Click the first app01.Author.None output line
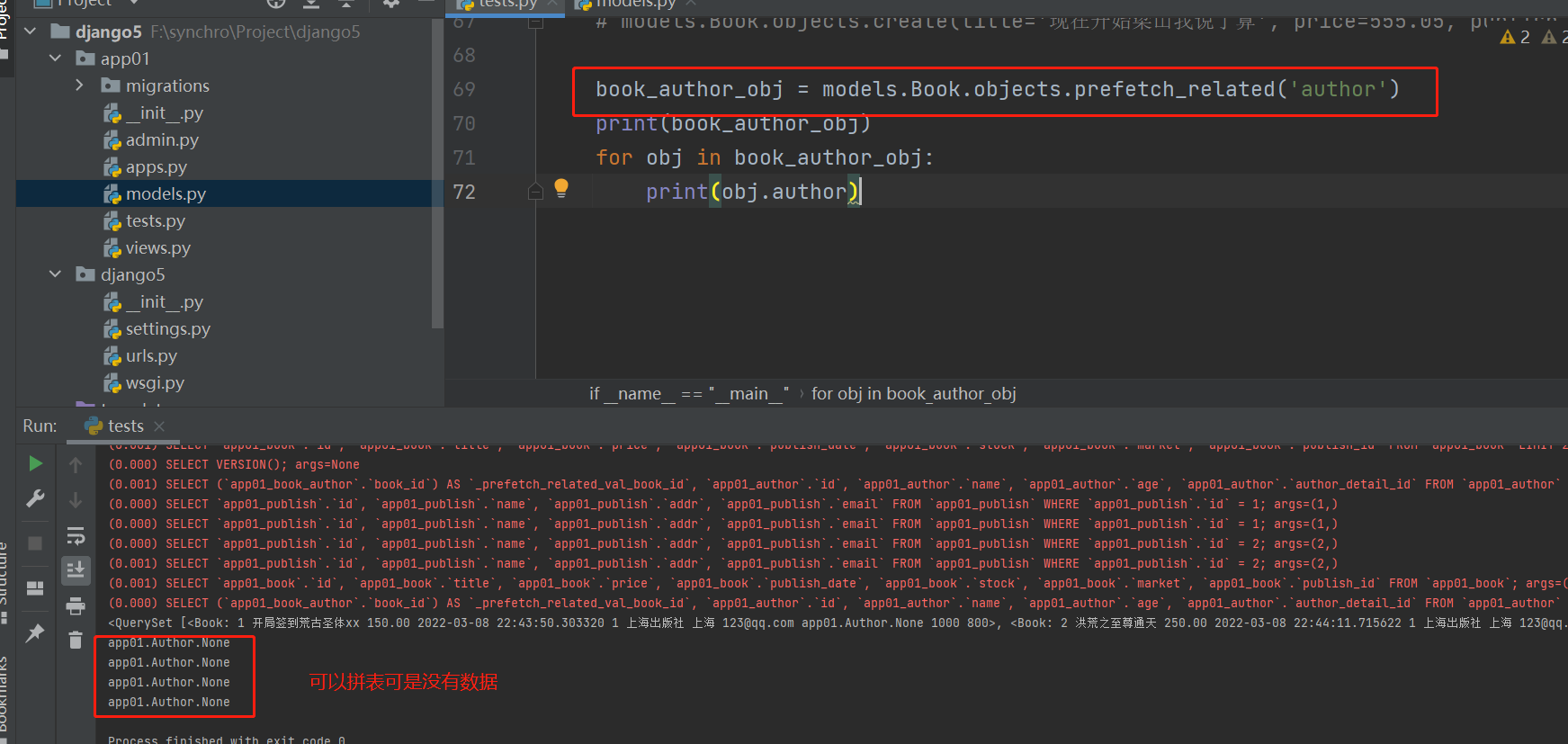This screenshot has width=1568, height=744. click(x=169, y=642)
